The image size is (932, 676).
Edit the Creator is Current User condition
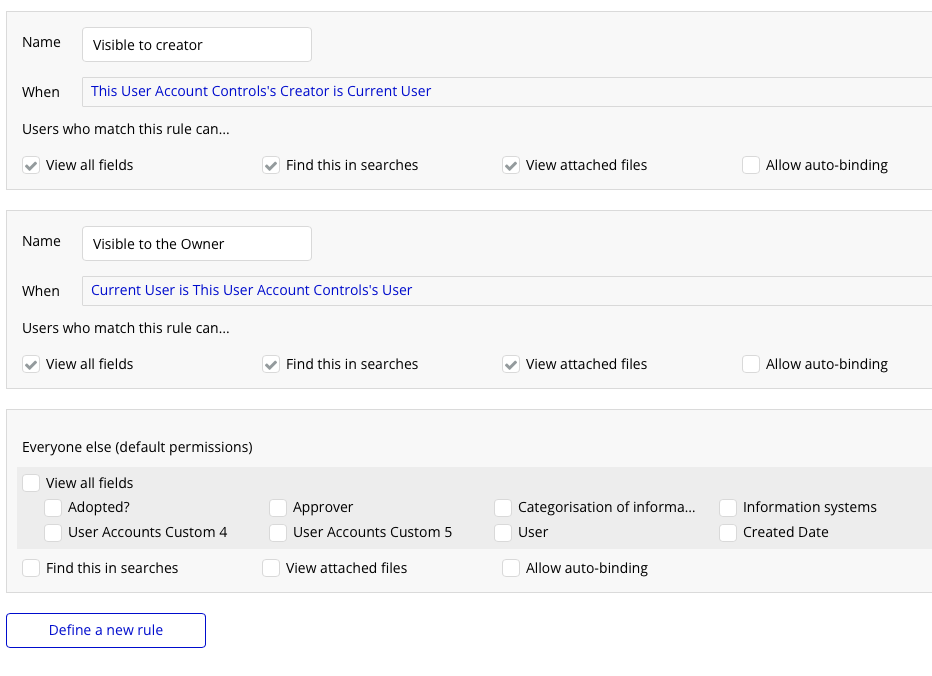(261, 91)
